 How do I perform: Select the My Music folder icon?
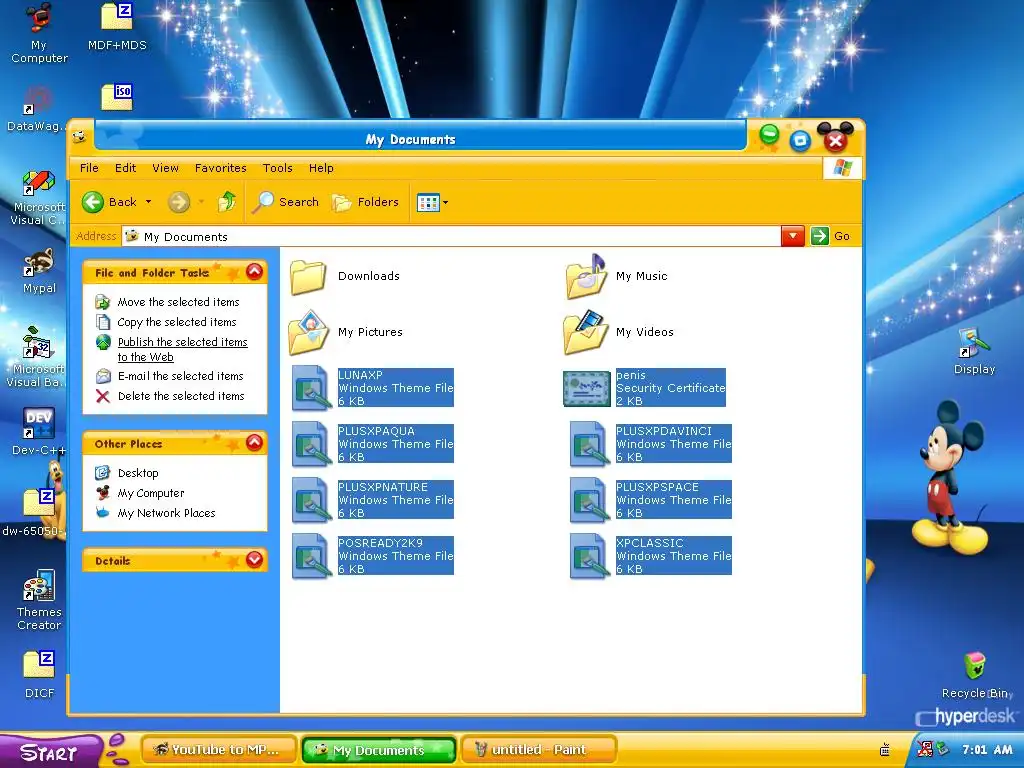pyautogui.click(x=585, y=277)
